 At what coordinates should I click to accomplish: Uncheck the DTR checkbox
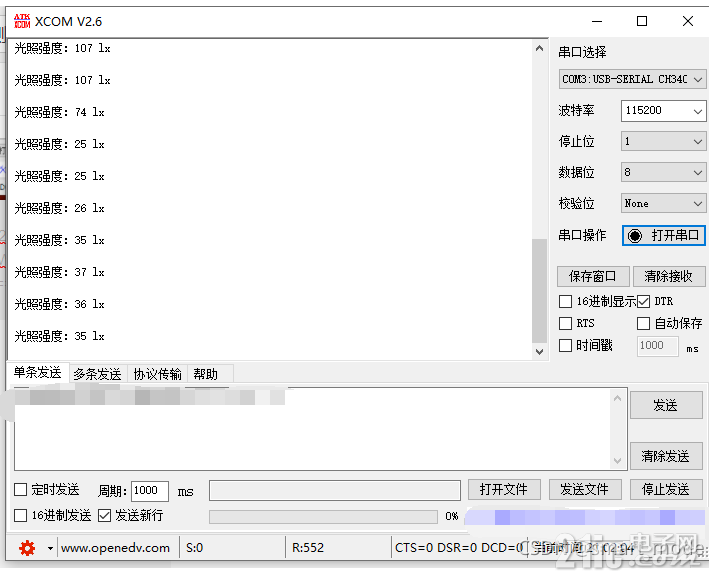[643, 302]
